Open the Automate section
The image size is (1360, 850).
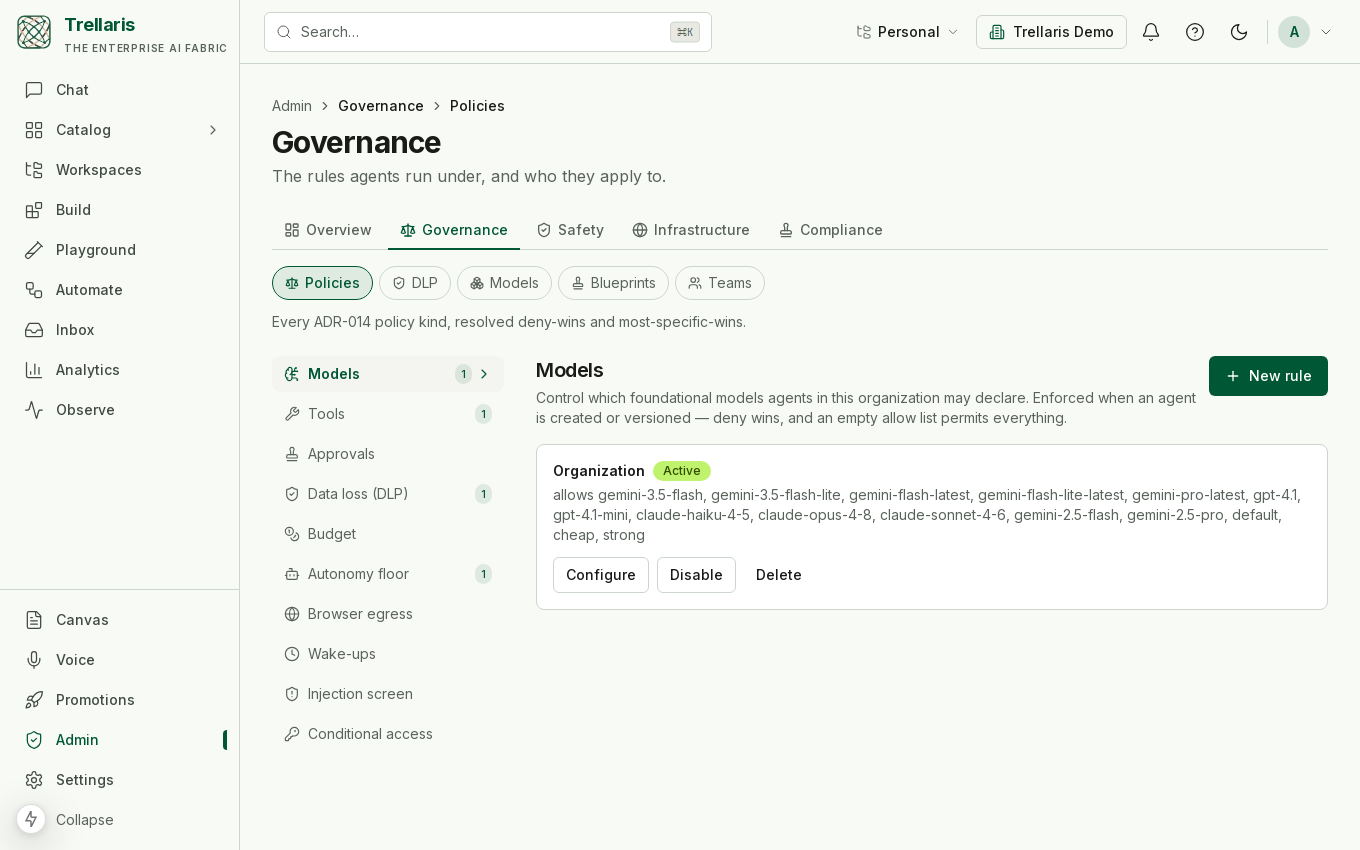pyautogui.click(x=120, y=290)
